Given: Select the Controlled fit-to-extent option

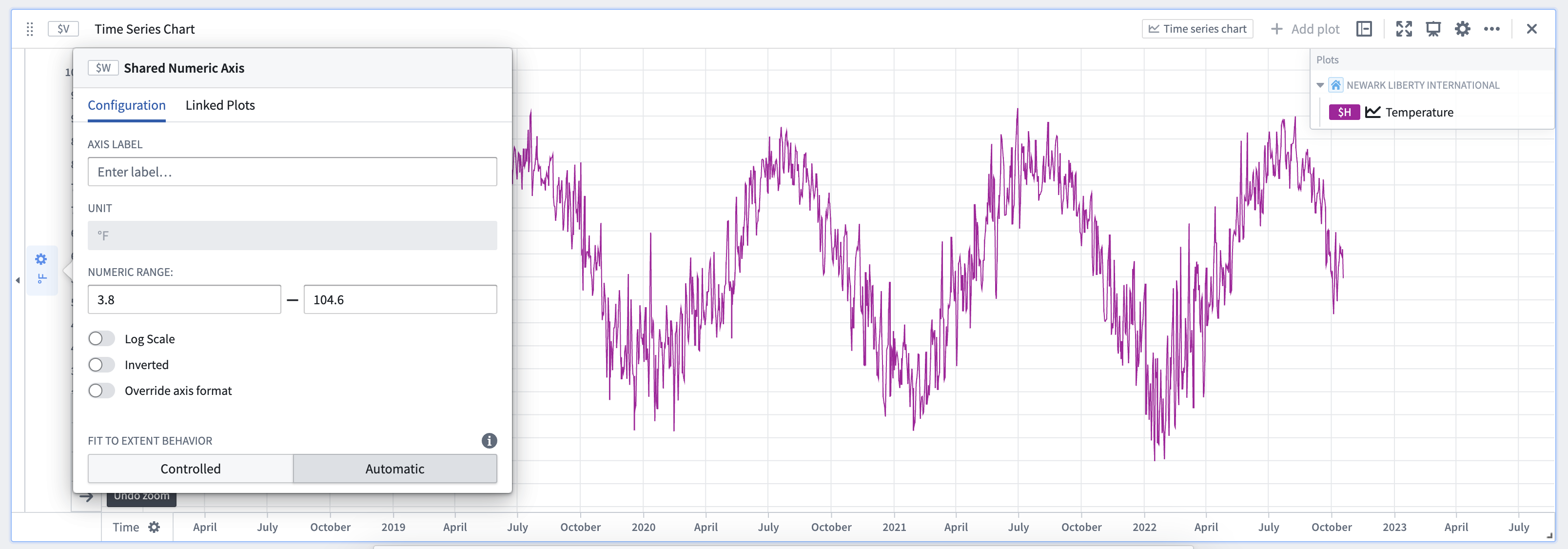Looking at the screenshot, I should (x=190, y=469).
